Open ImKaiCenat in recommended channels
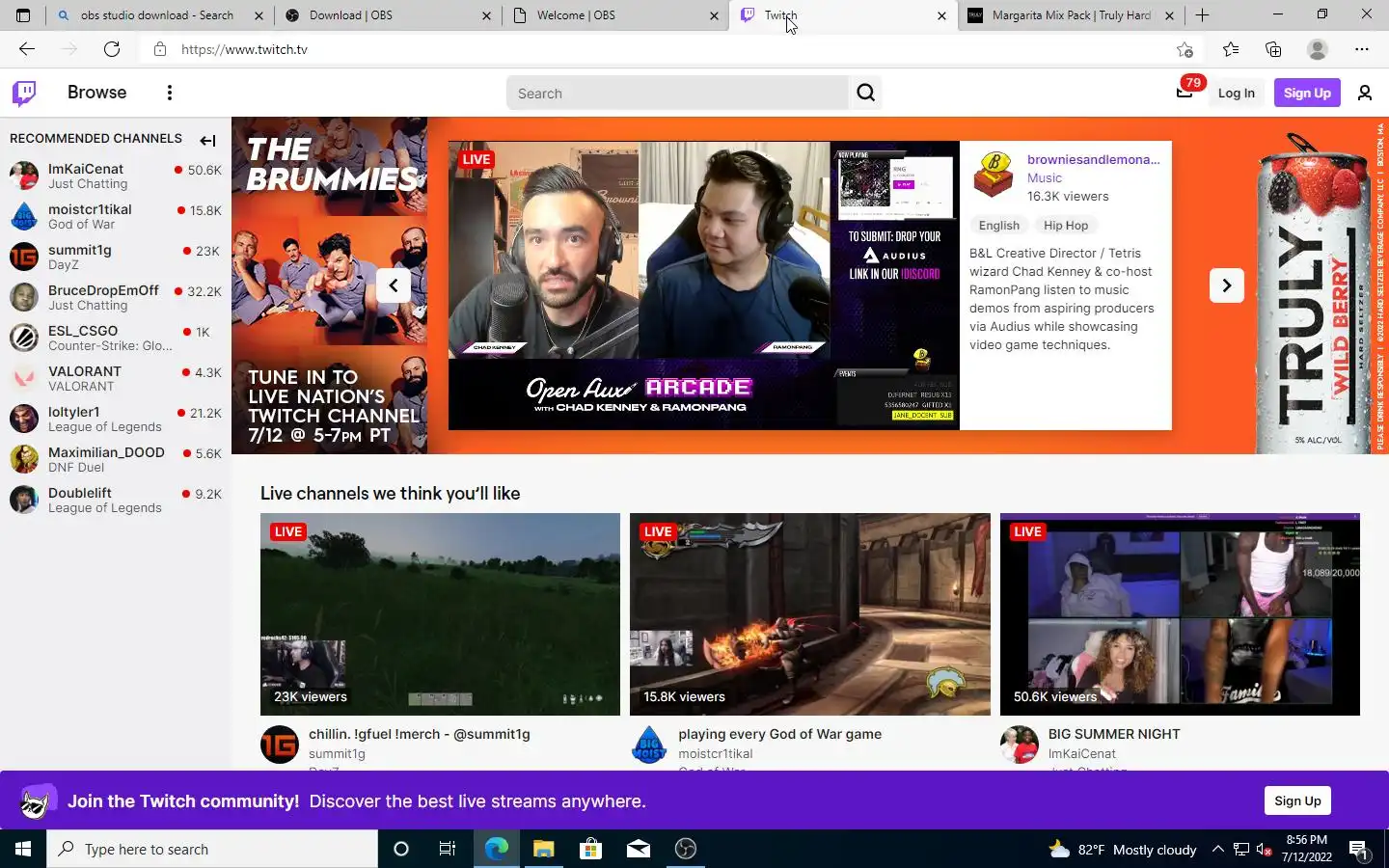This screenshot has height=868, width=1389. point(116,176)
